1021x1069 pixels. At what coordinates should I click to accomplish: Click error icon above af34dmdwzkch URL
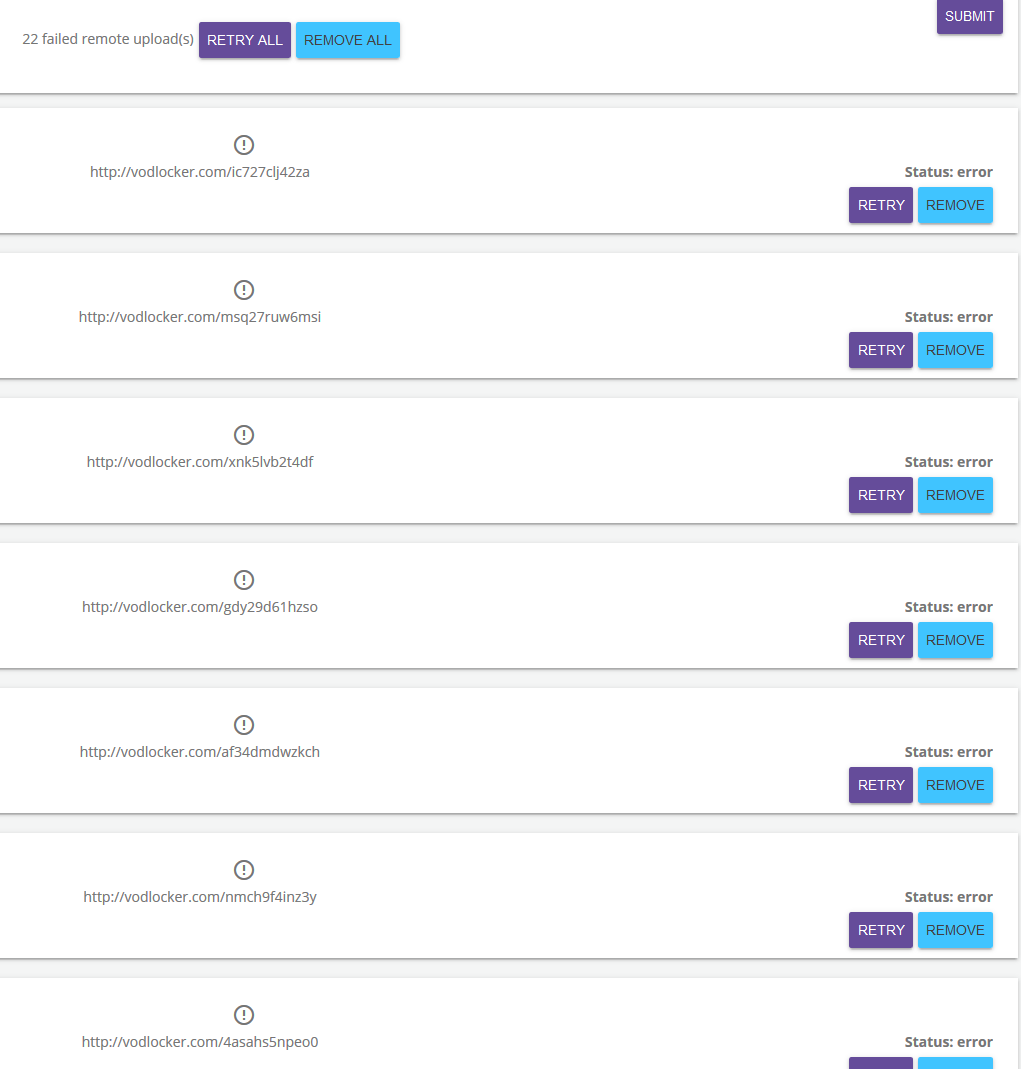point(243,725)
